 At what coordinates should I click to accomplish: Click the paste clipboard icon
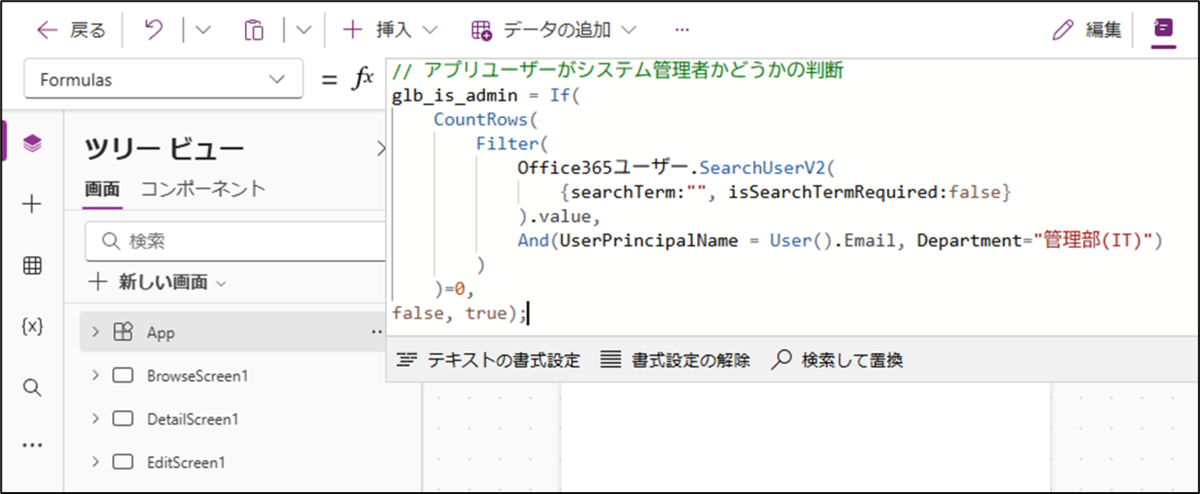254,30
